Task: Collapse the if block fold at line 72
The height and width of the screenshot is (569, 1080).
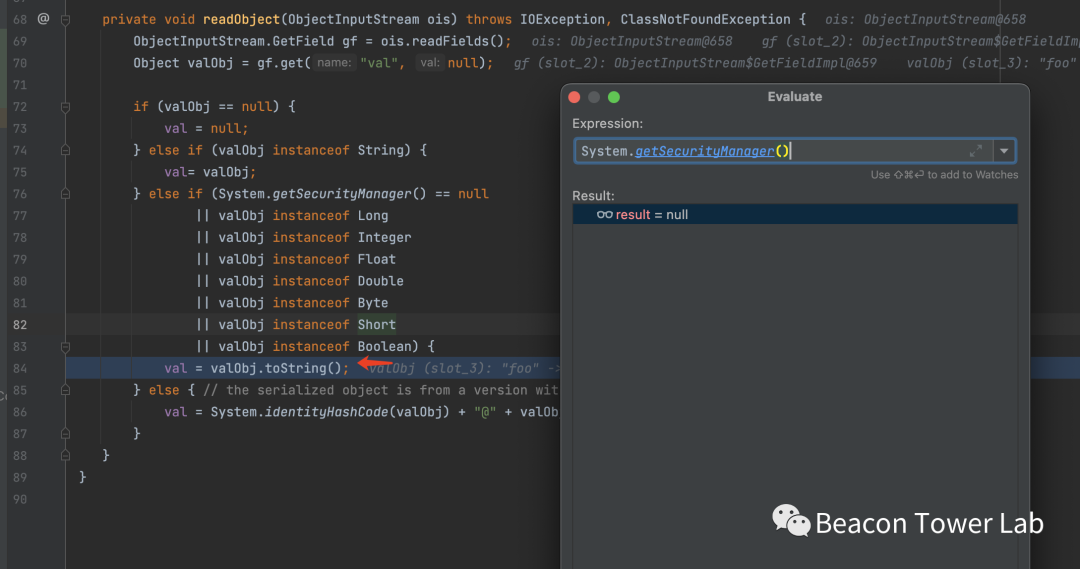Action: click(65, 107)
